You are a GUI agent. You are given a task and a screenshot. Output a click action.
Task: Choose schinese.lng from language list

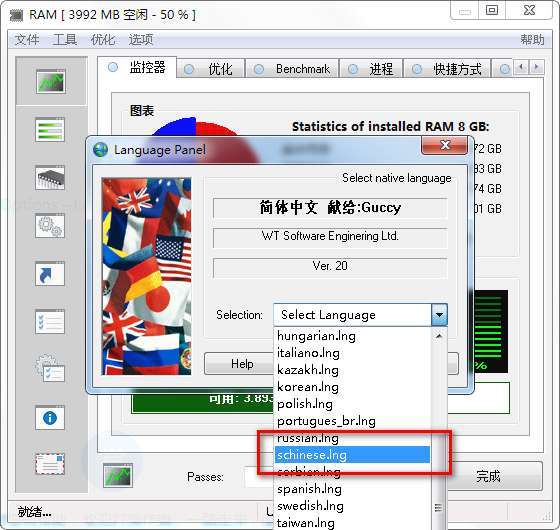[352, 455]
